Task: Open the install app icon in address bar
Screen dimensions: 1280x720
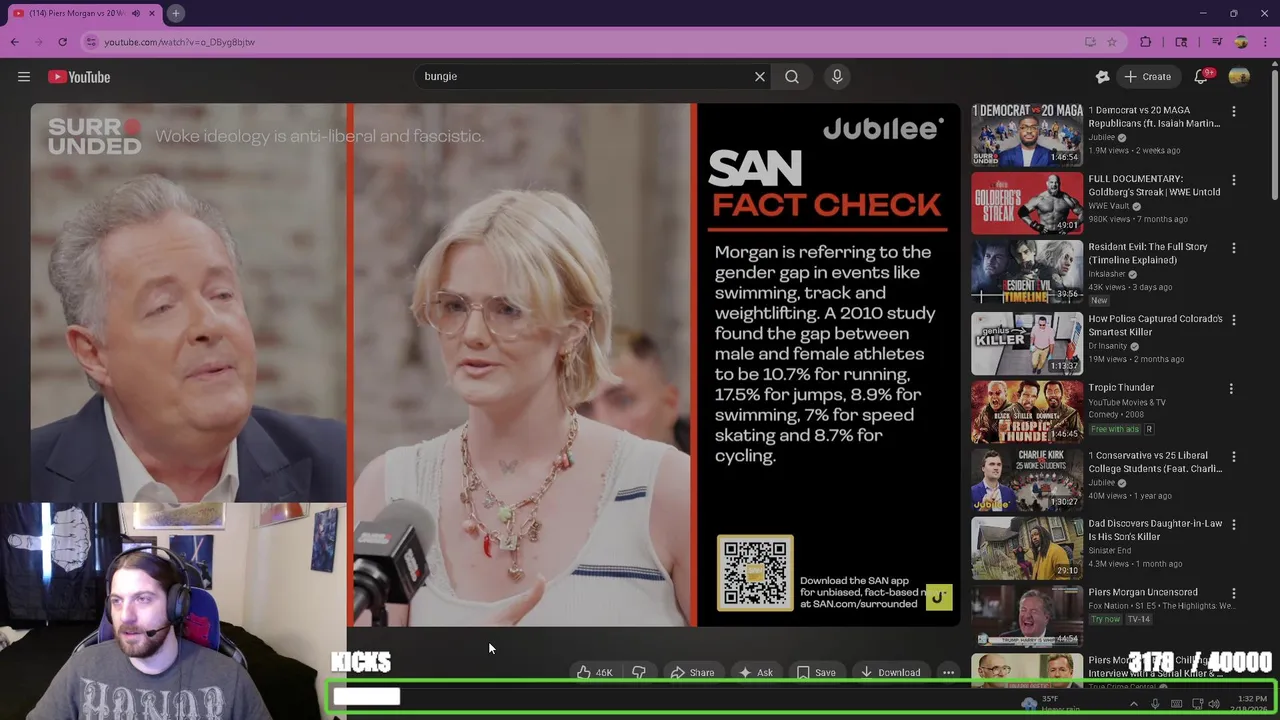Action: pos(1090,42)
